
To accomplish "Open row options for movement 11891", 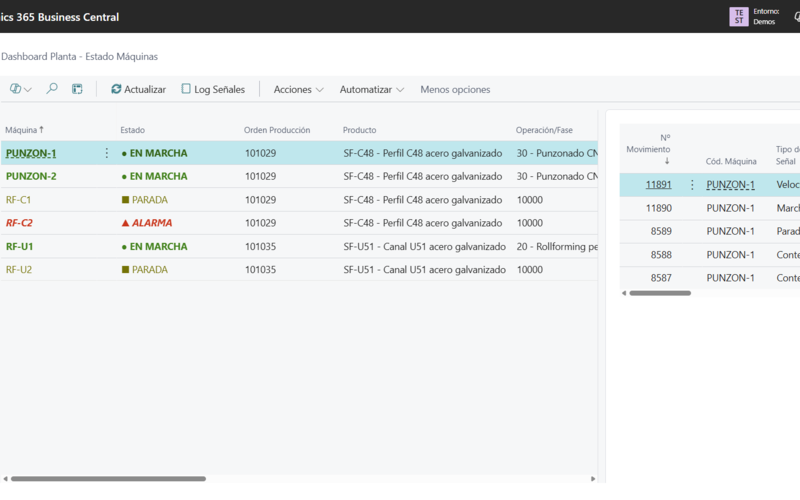I will (x=692, y=185).
